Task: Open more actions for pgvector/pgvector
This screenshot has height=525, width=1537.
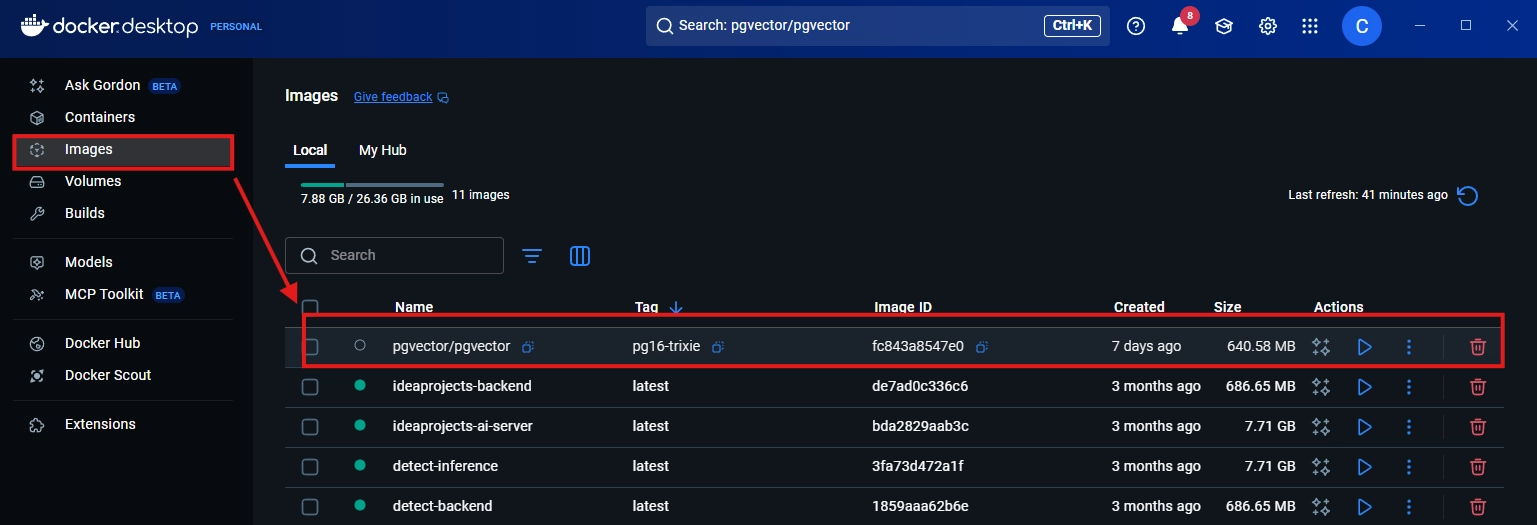Action: click(1409, 347)
